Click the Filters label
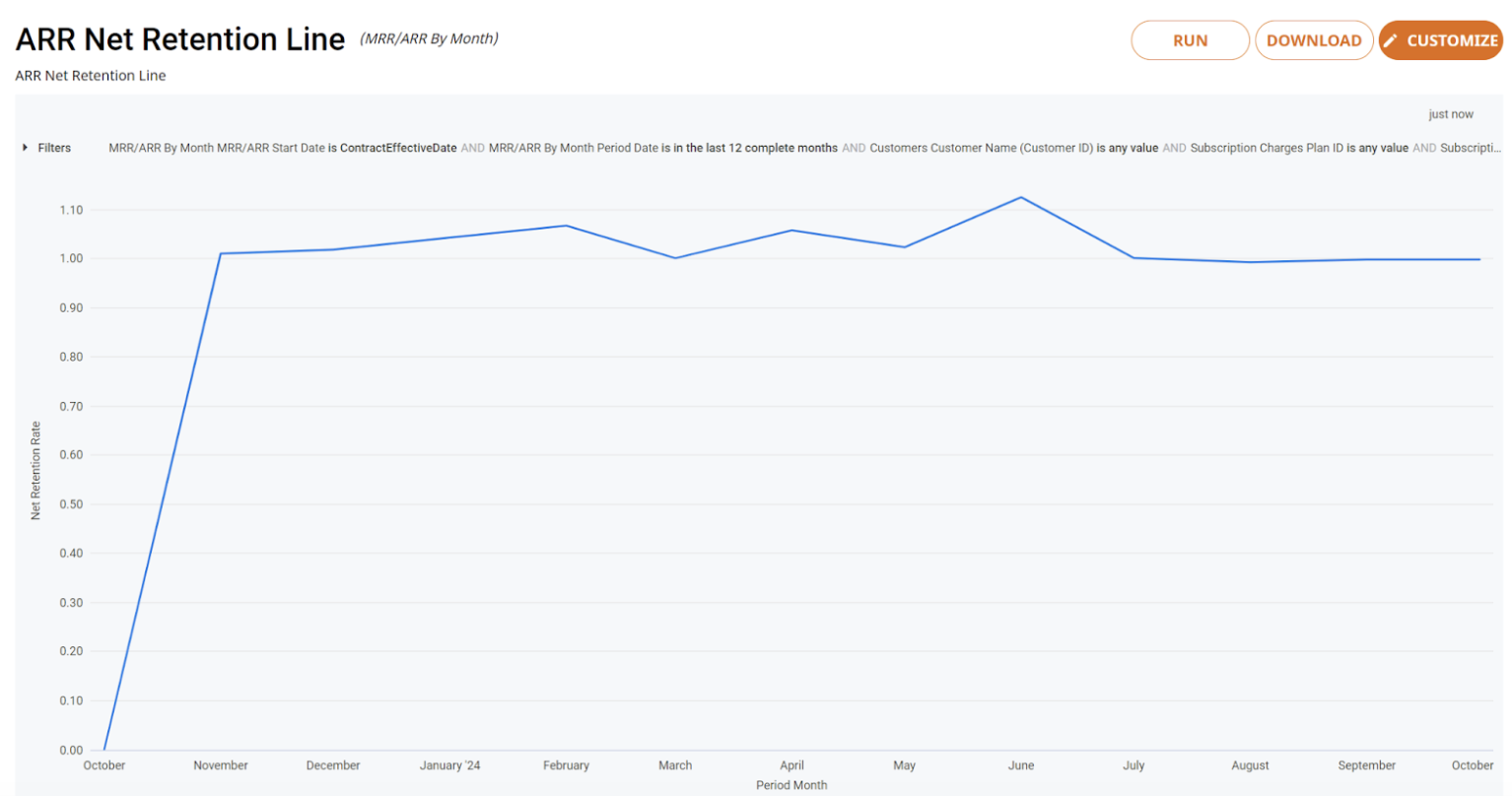1512x796 pixels. coord(54,148)
